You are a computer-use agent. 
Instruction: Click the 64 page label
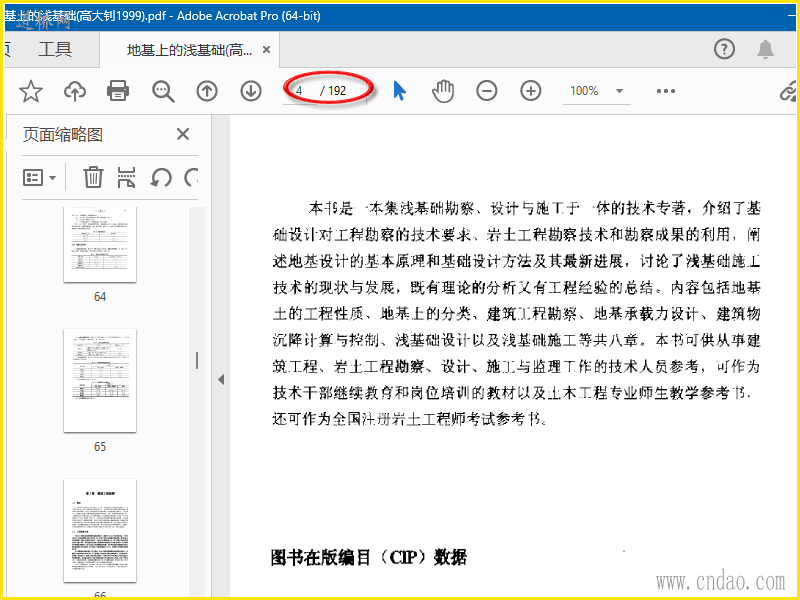100,297
